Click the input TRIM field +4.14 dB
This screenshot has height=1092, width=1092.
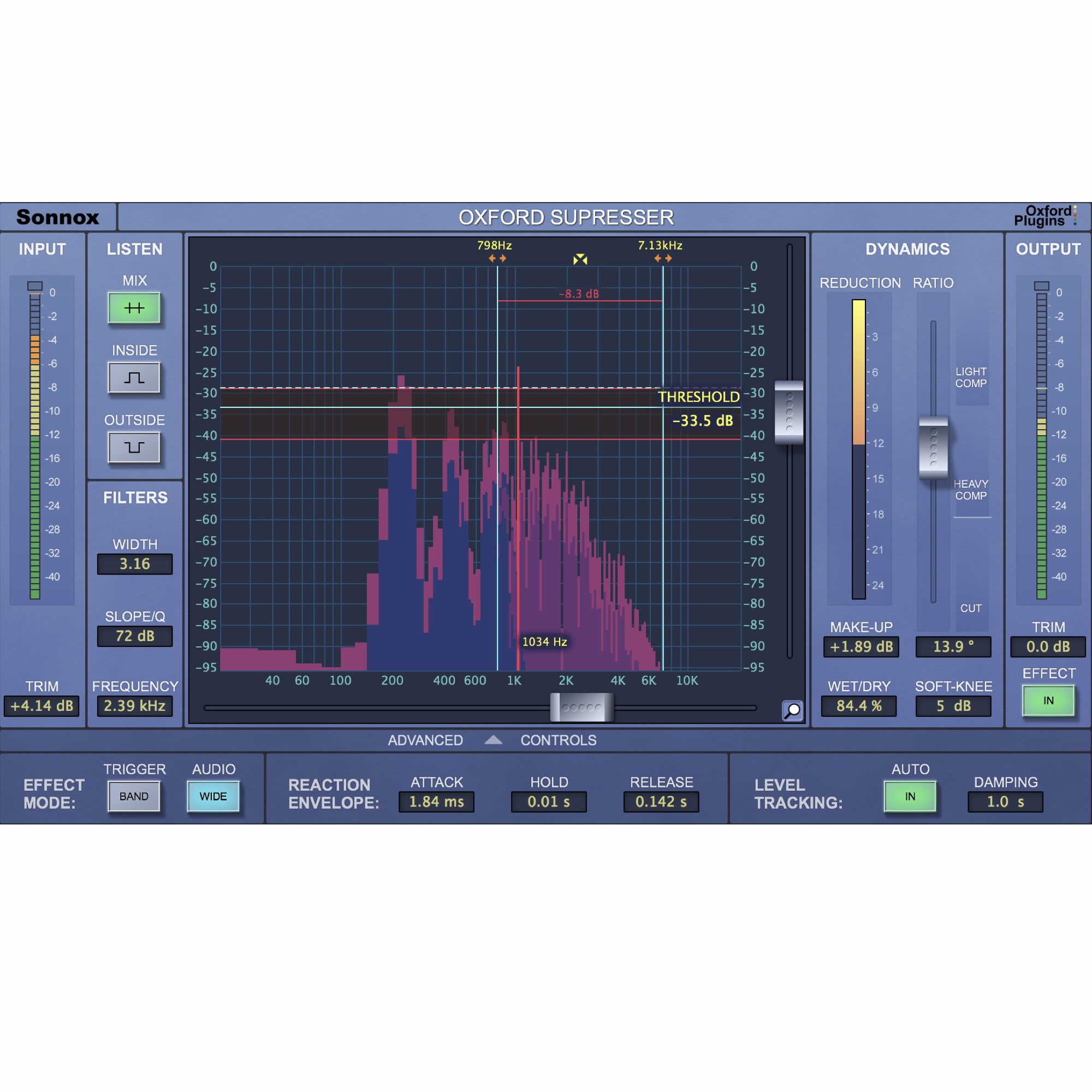pos(42,706)
